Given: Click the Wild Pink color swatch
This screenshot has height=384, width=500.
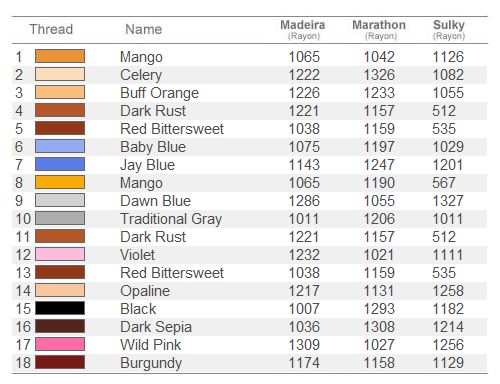Looking at the screenshot, I should [60, 344].
